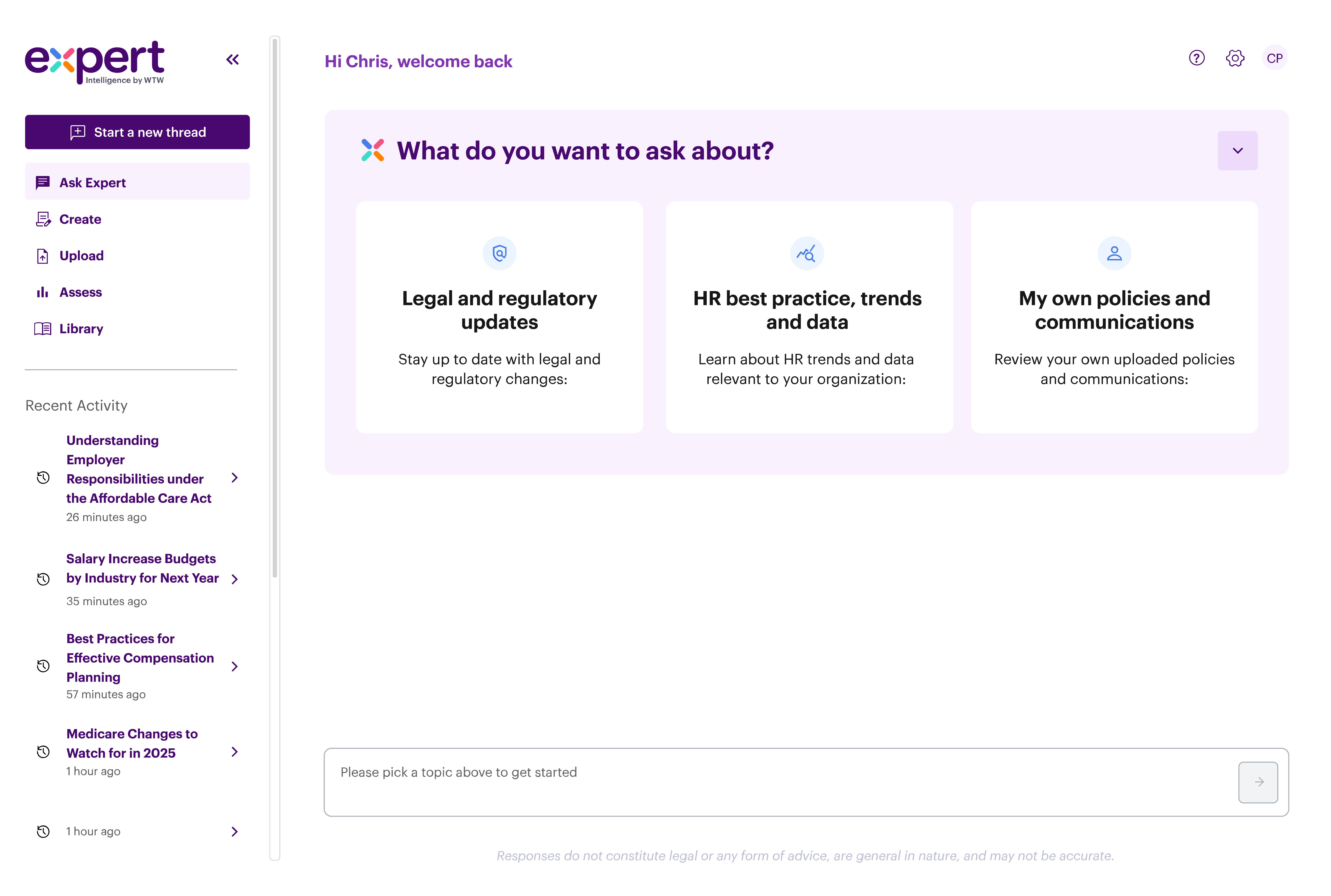Start a new thread
Image resolution: width=1331 pixels, height=896 pixels.
click(137, 132)
